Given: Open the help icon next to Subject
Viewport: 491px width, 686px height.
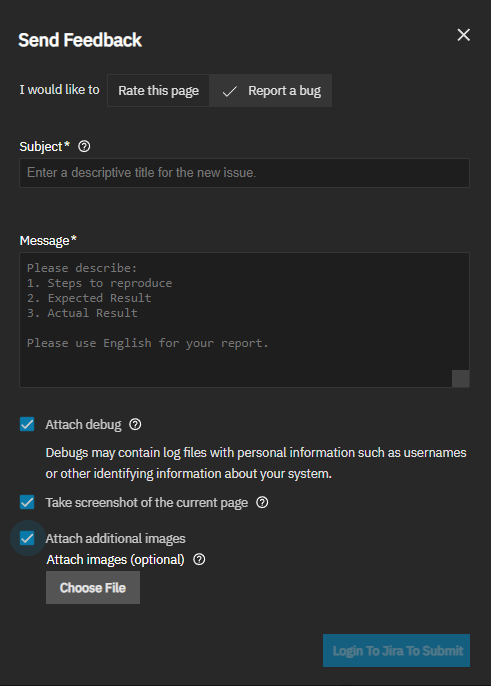Looking at the screenshot, I should point(84,147).
